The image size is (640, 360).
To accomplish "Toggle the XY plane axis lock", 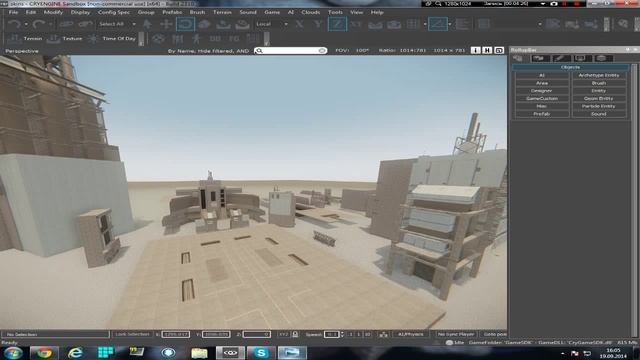I will click(x=356, y=24).
